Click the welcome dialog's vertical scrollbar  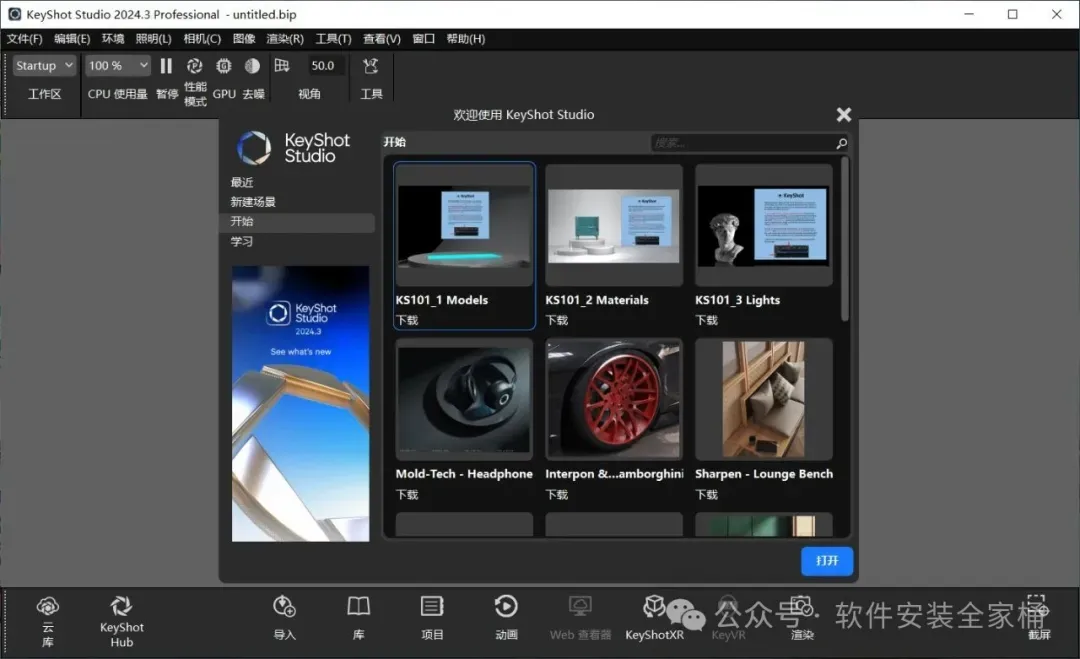(844, 239)
